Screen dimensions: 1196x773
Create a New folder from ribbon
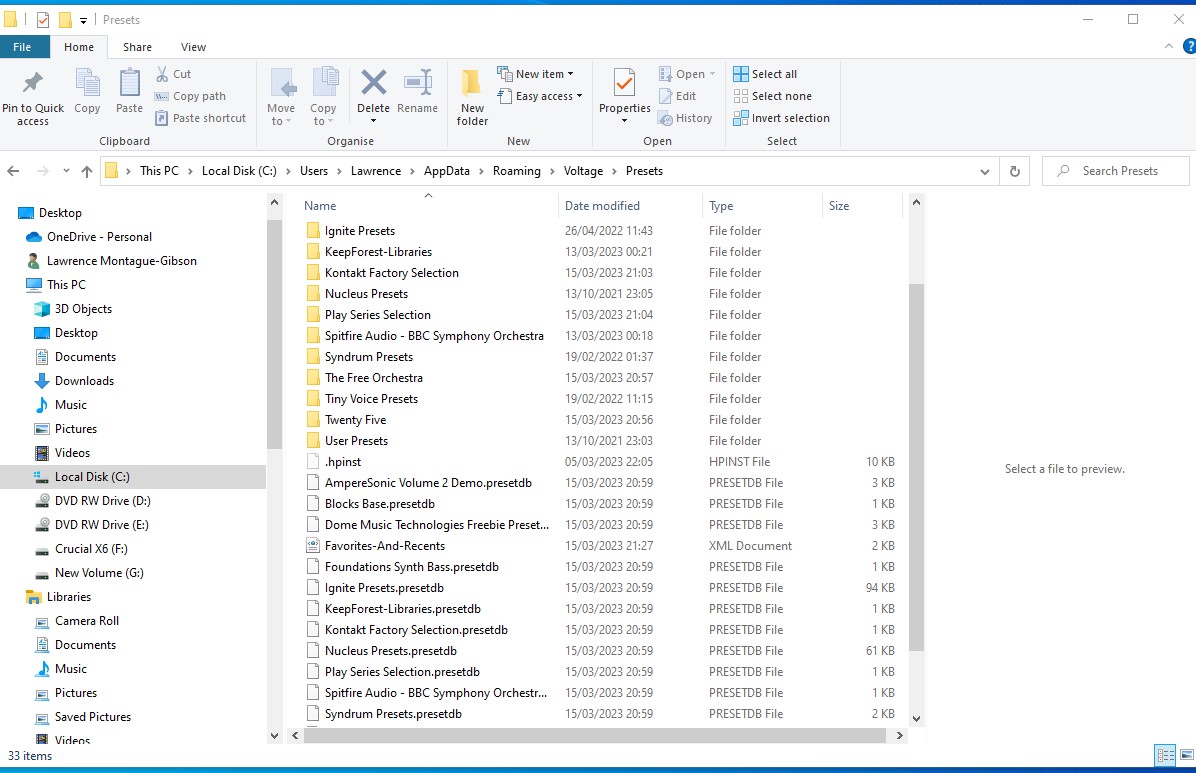pyautogui.click(x=472, y=96)
